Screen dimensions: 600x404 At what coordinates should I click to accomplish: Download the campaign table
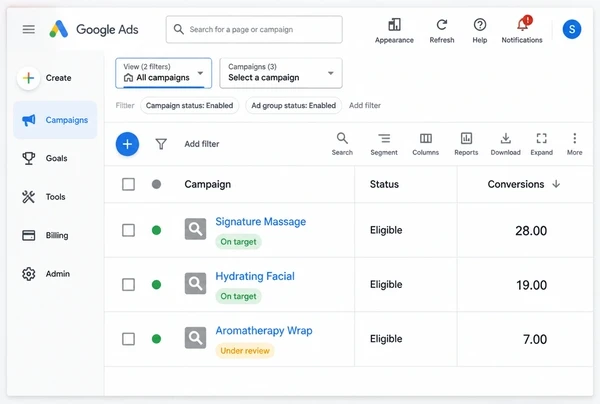[505, 144]
